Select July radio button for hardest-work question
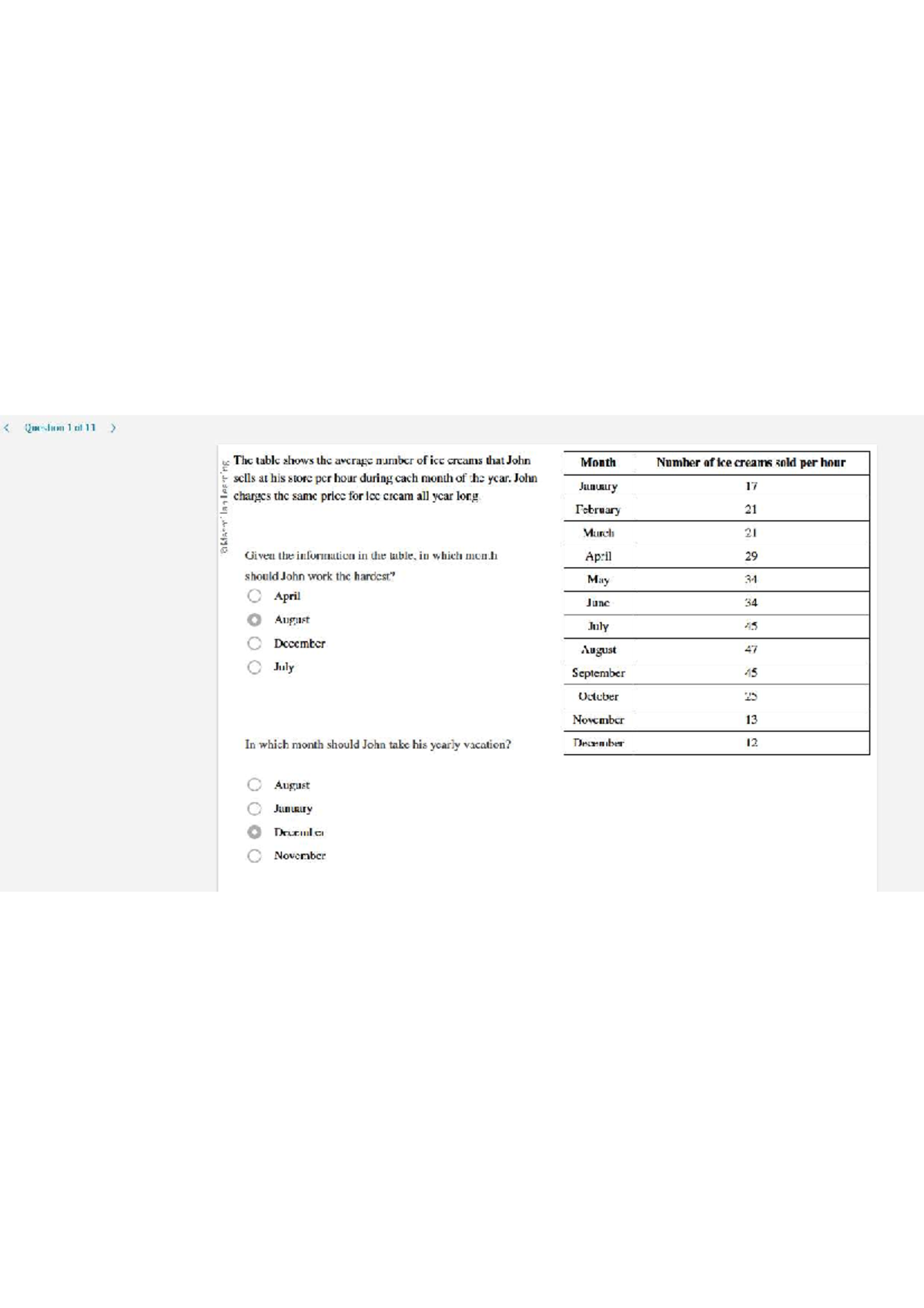 click(x=254, y=667)
